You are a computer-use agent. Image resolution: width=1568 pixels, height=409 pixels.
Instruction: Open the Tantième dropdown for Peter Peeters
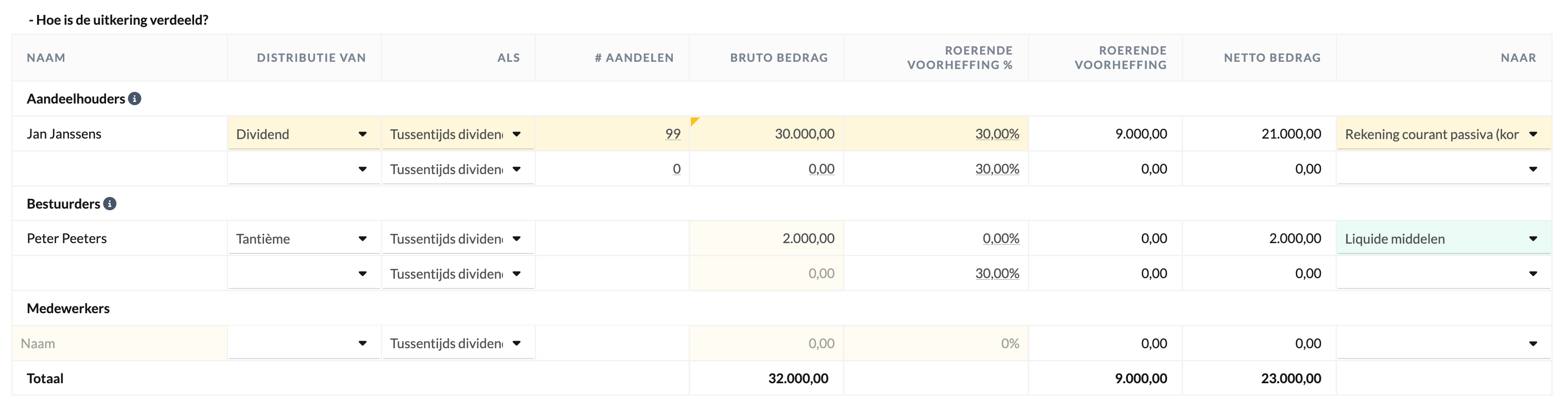click(304, 239)
